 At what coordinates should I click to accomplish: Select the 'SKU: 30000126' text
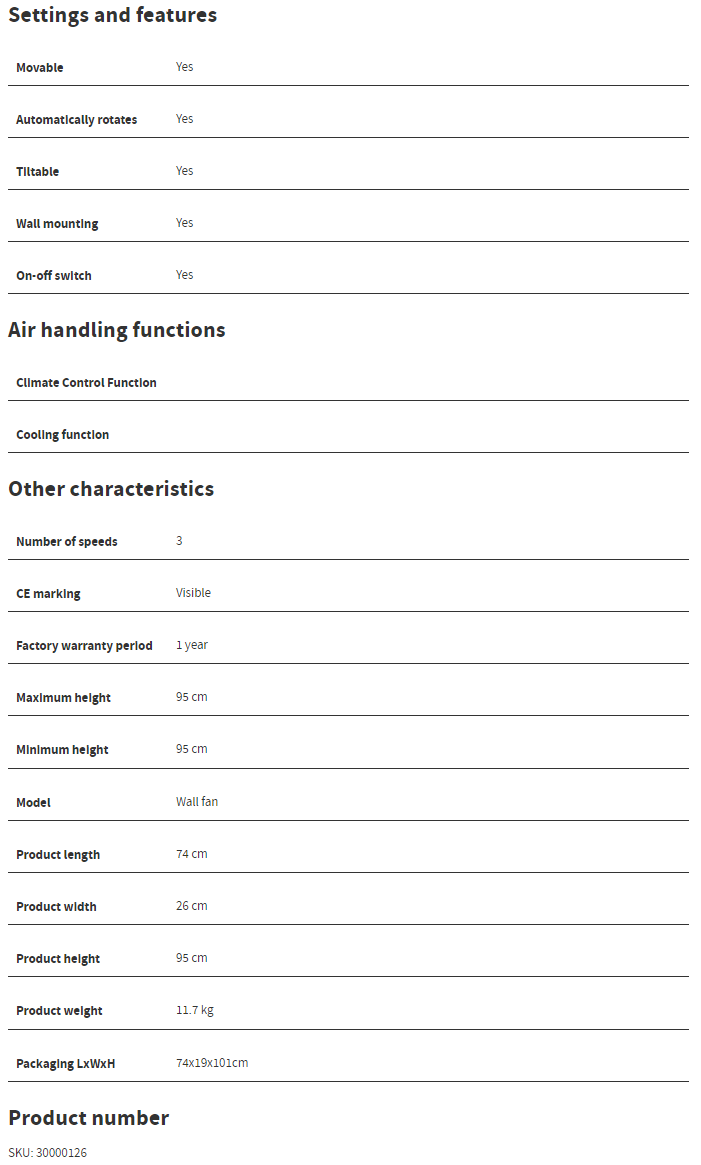pyautogui.click(x=48, y=1153)
